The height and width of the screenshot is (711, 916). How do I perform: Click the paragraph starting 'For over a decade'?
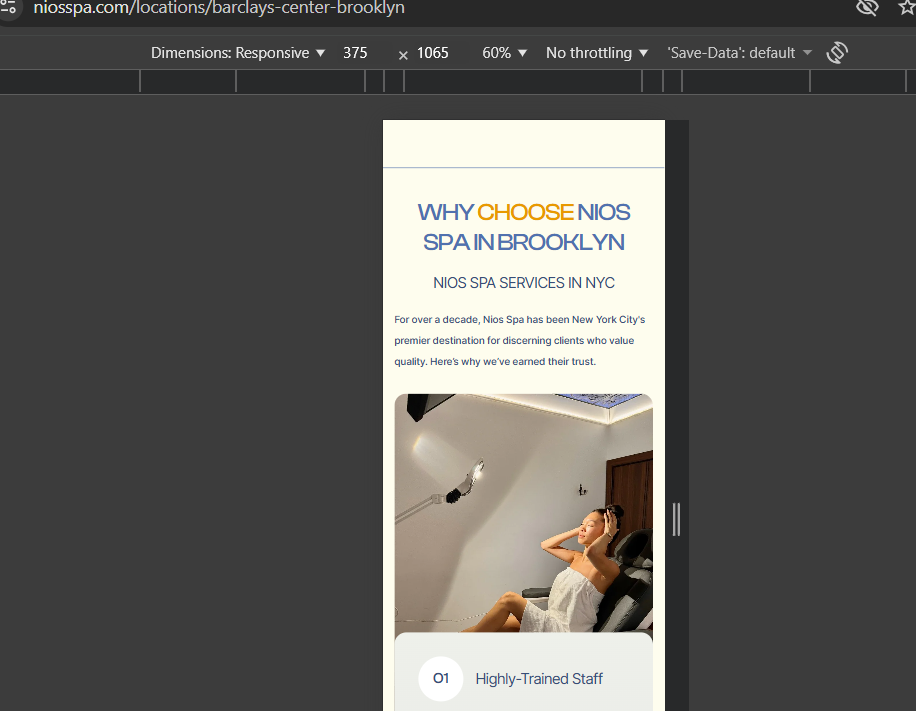pyautogui.click(x=520, y=341)
